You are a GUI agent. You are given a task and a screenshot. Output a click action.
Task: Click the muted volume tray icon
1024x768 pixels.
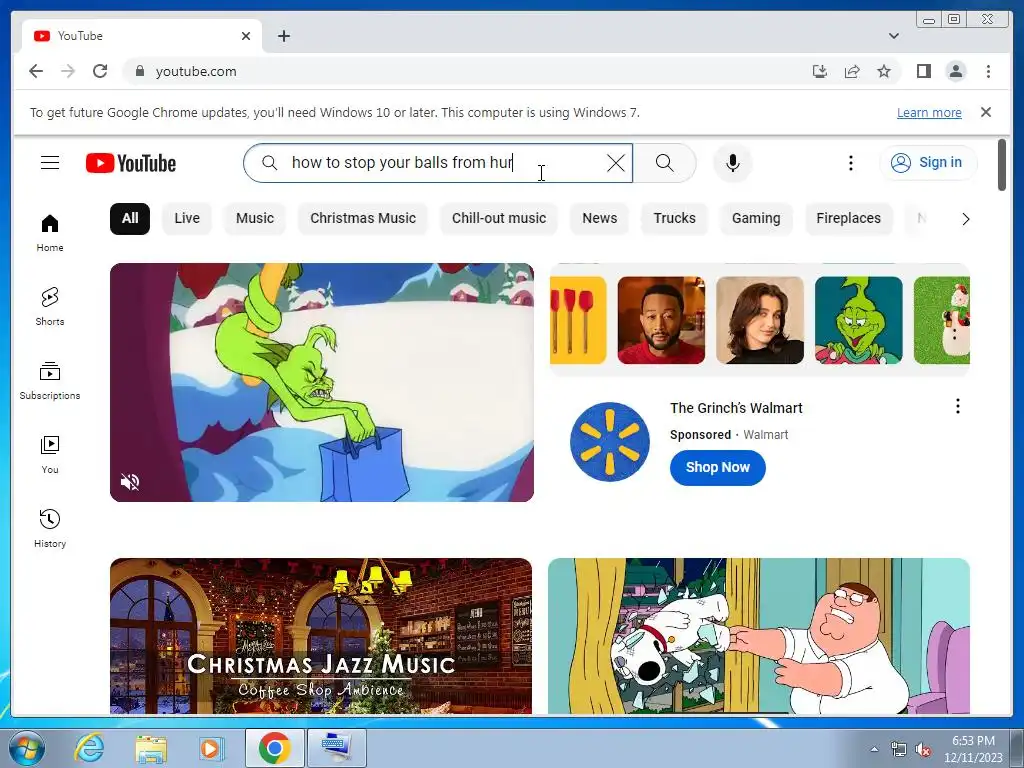(923, 750)
